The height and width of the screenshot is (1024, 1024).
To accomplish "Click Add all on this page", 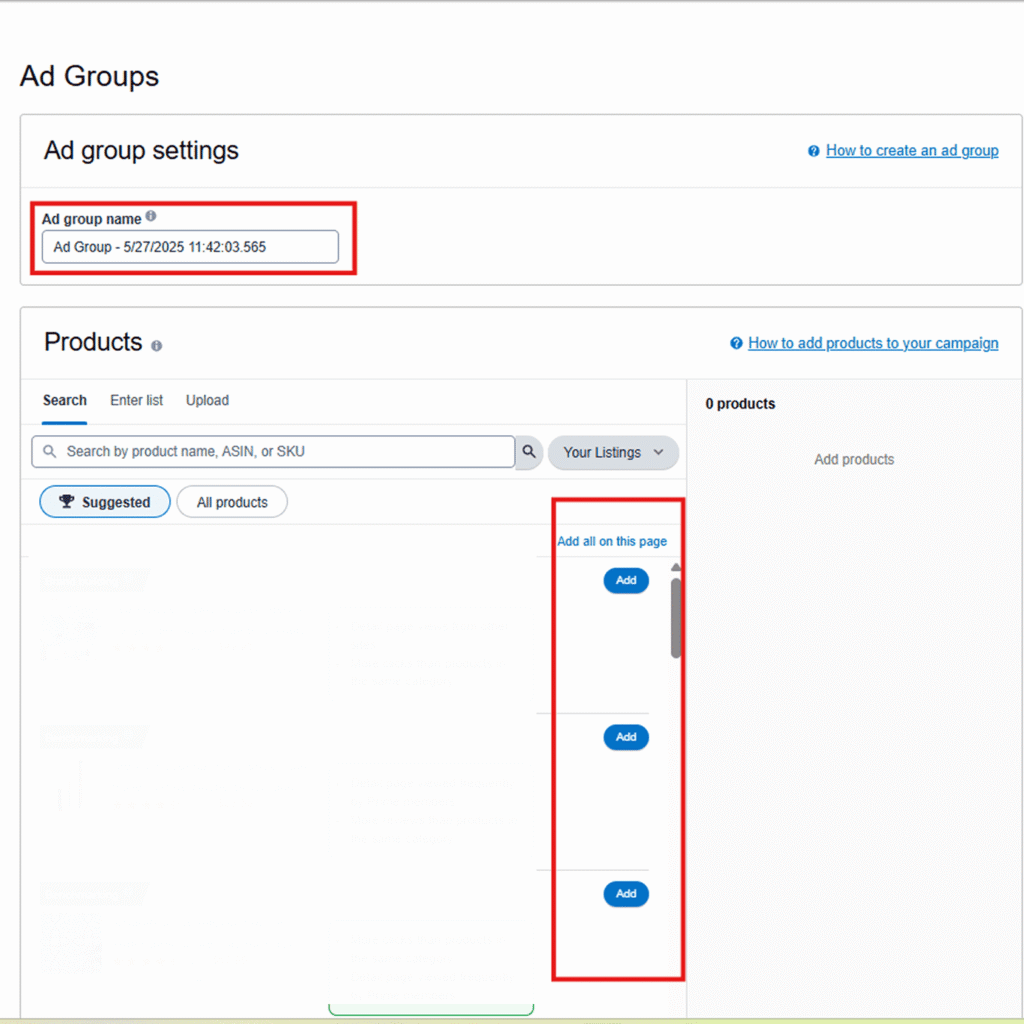I will click(612, 540).
